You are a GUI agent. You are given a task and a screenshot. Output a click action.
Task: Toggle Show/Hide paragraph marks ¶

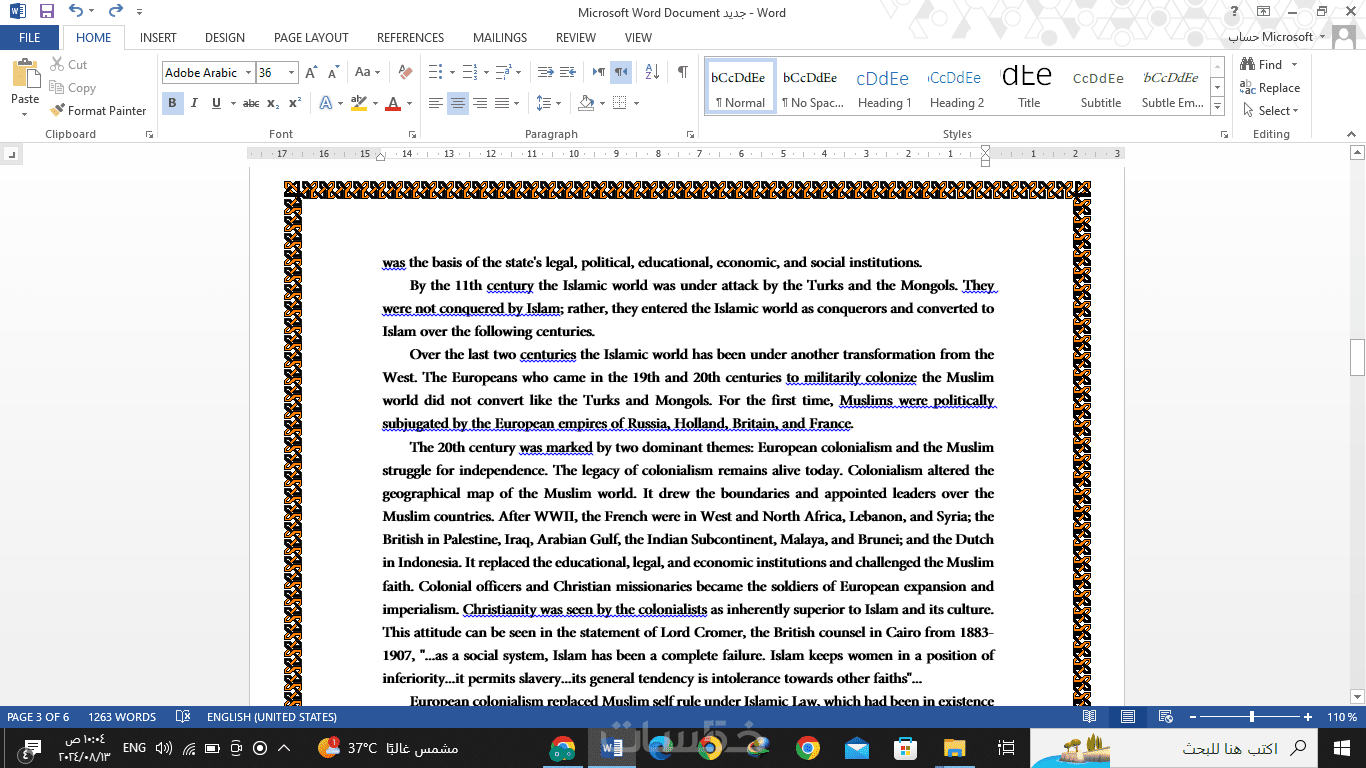[682, 72]
